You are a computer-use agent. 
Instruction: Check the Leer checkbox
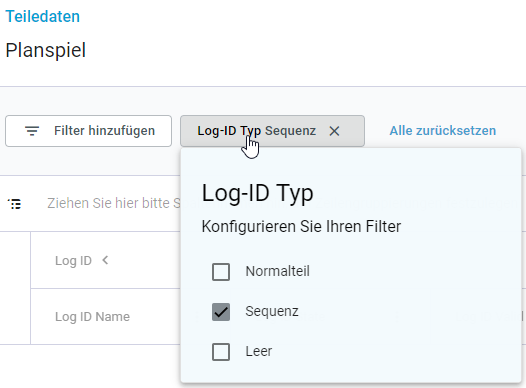pos(221,352)
